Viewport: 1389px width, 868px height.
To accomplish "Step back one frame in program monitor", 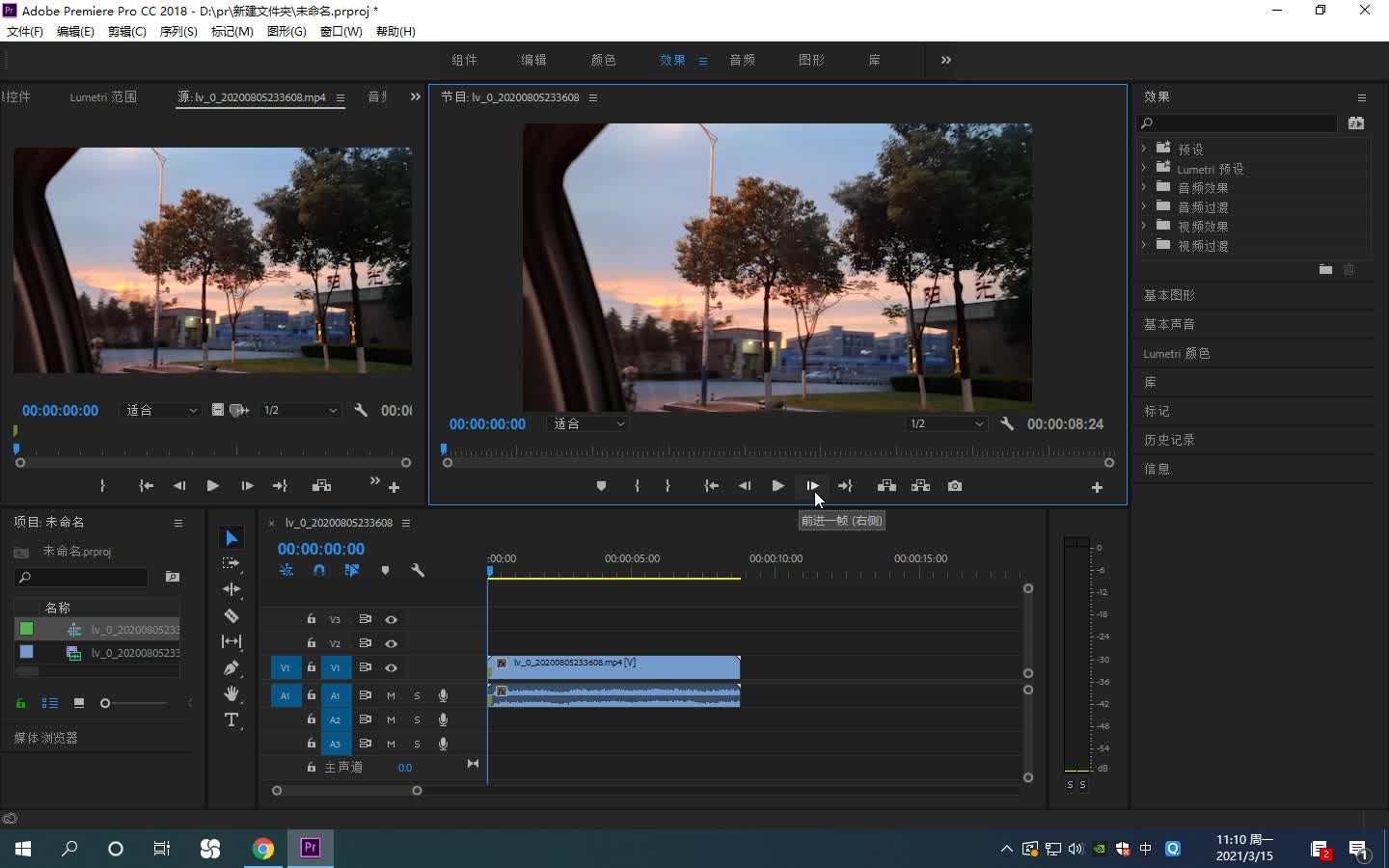I will click(x=744, y=486).
